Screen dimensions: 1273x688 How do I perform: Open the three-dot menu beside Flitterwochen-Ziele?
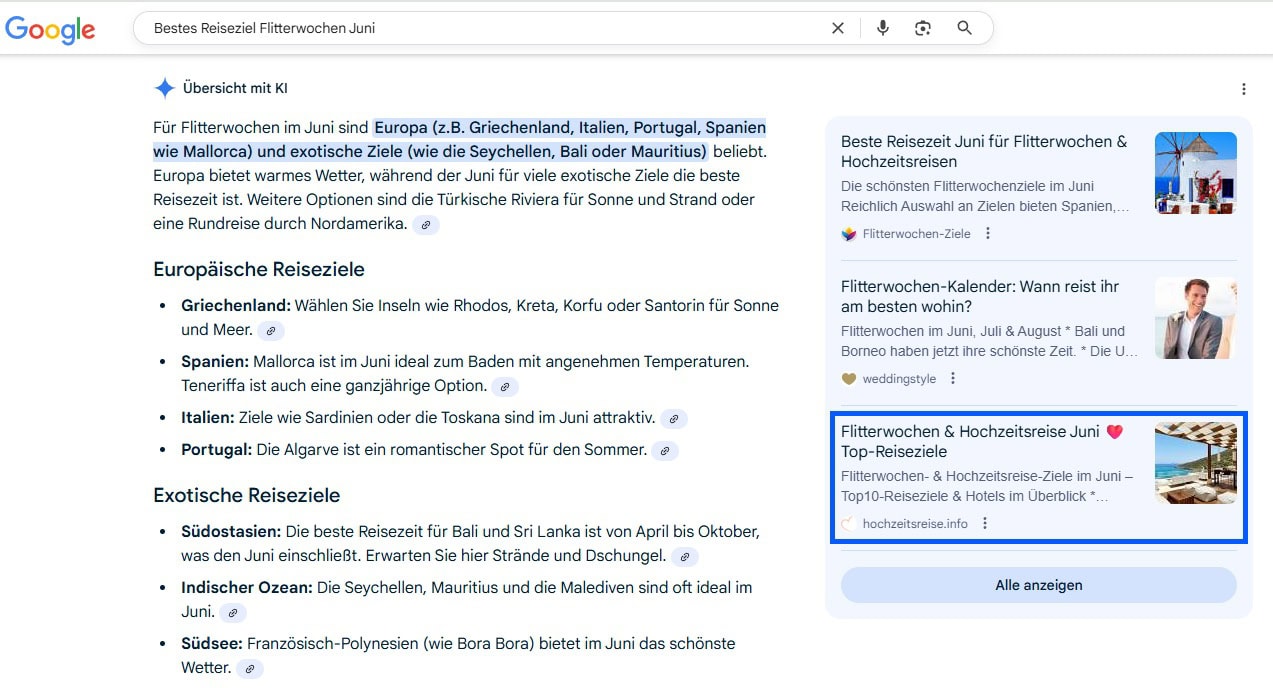click(987, 234)
